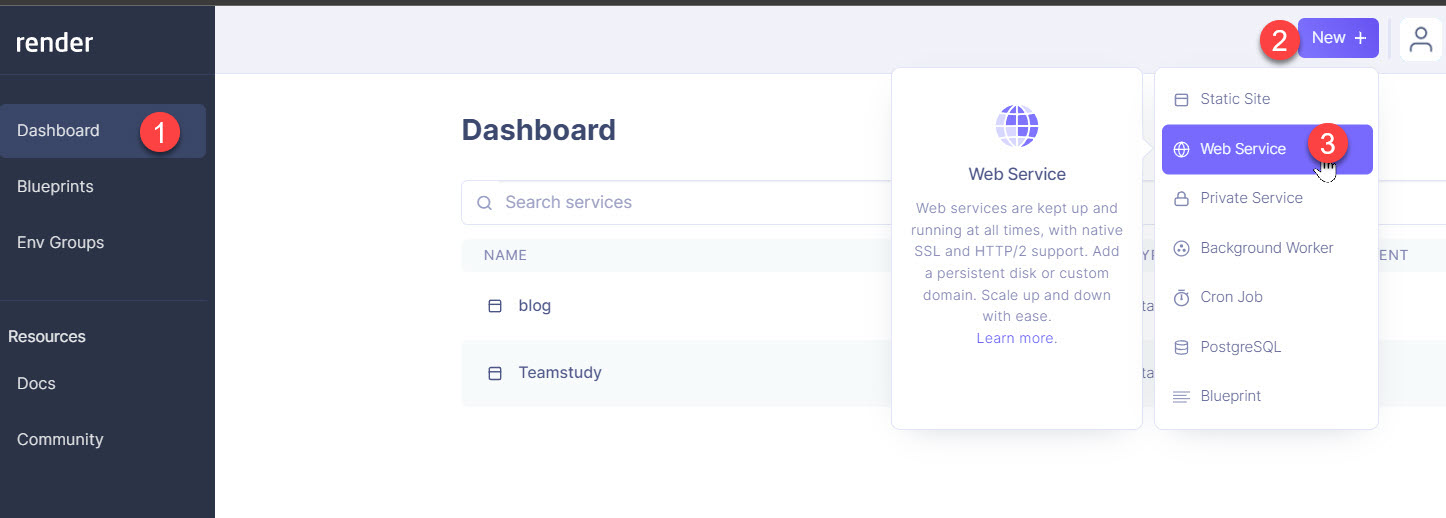
Task: Click the Blueprint lines icon in menu
Action: click(x=1181, y=397)
